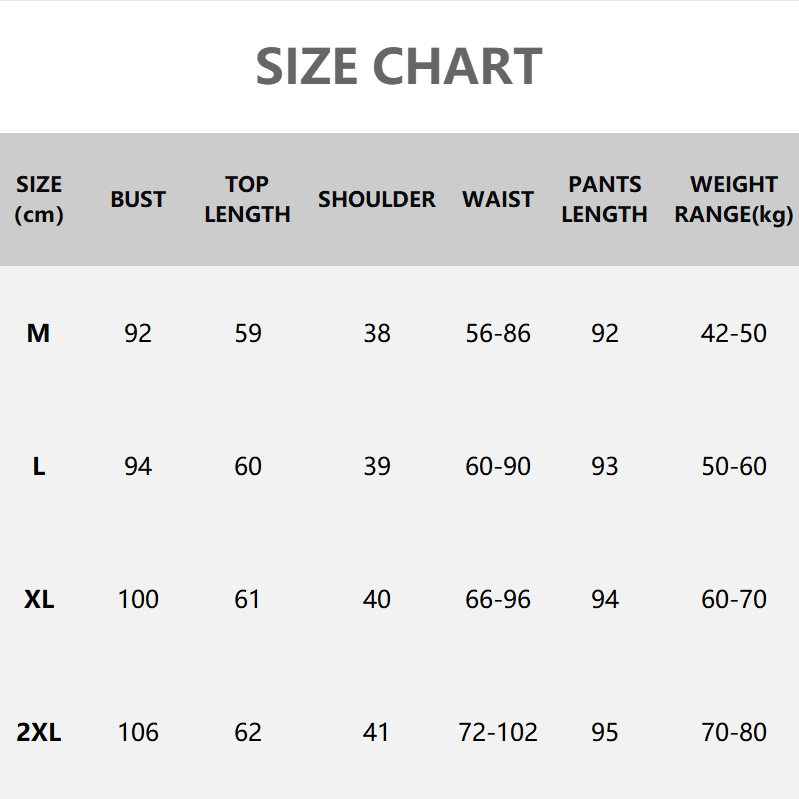The height and width of the screenshot is (799, 799).
Task: Select the L size row label
Action: click(x=39, y=466)
